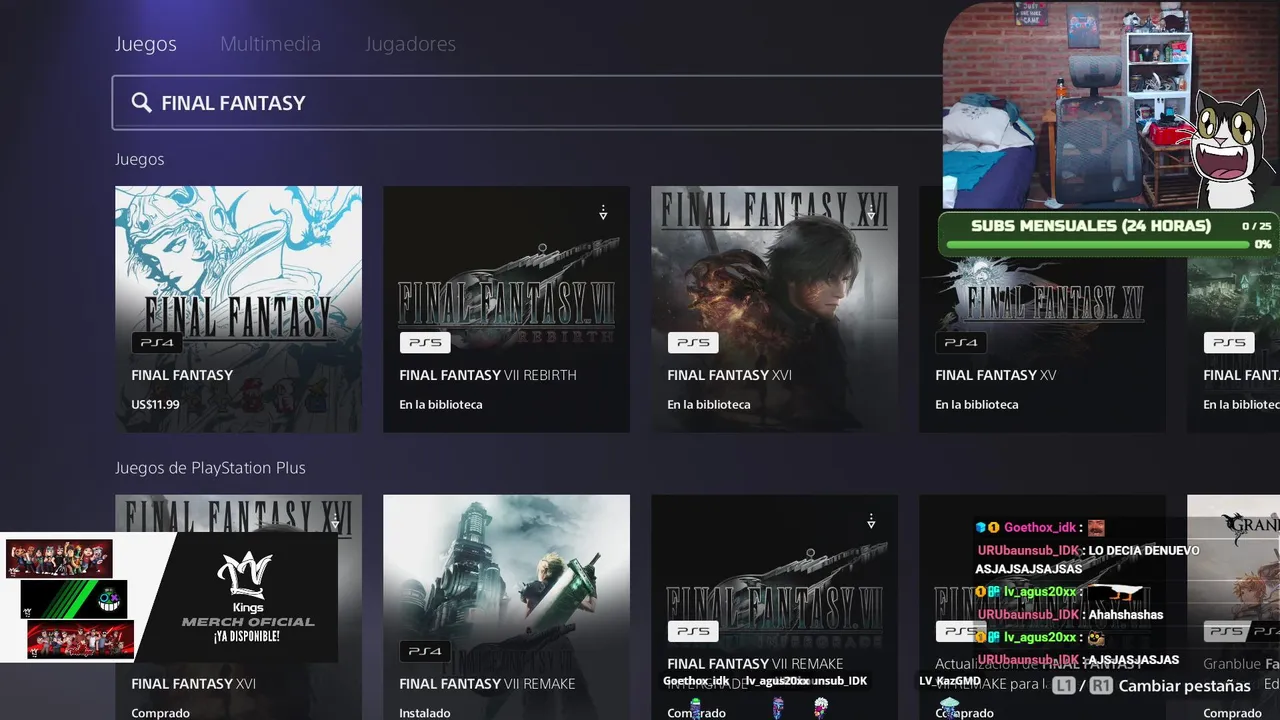Image resolution: width=1280 pixels, height=720 pixels.
Task: Click the '0 / 25' subs counter
Action: click(1256, 226)
